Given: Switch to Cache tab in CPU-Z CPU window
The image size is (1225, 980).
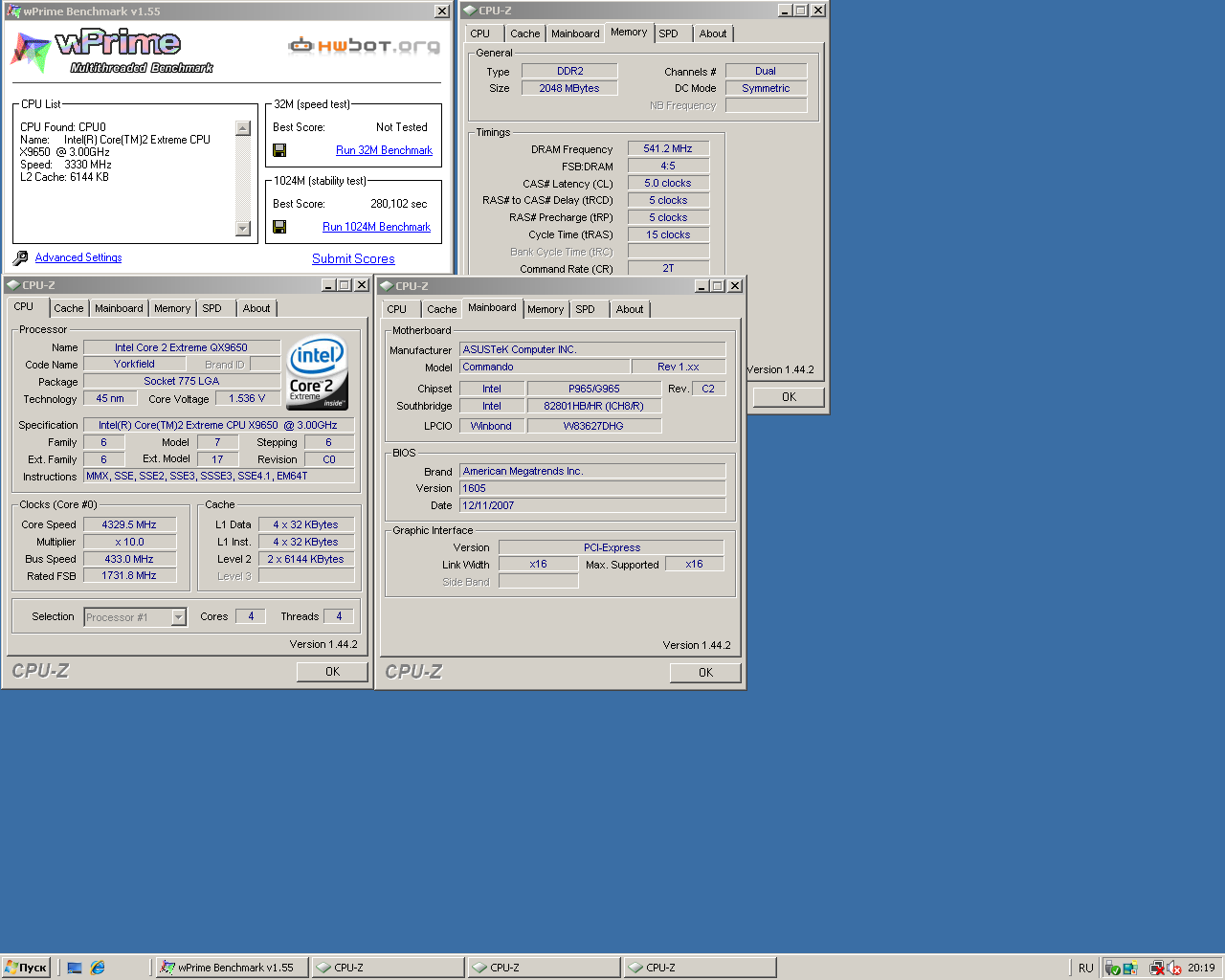Looking at the screenshot, I should click(x=68, y=308).
